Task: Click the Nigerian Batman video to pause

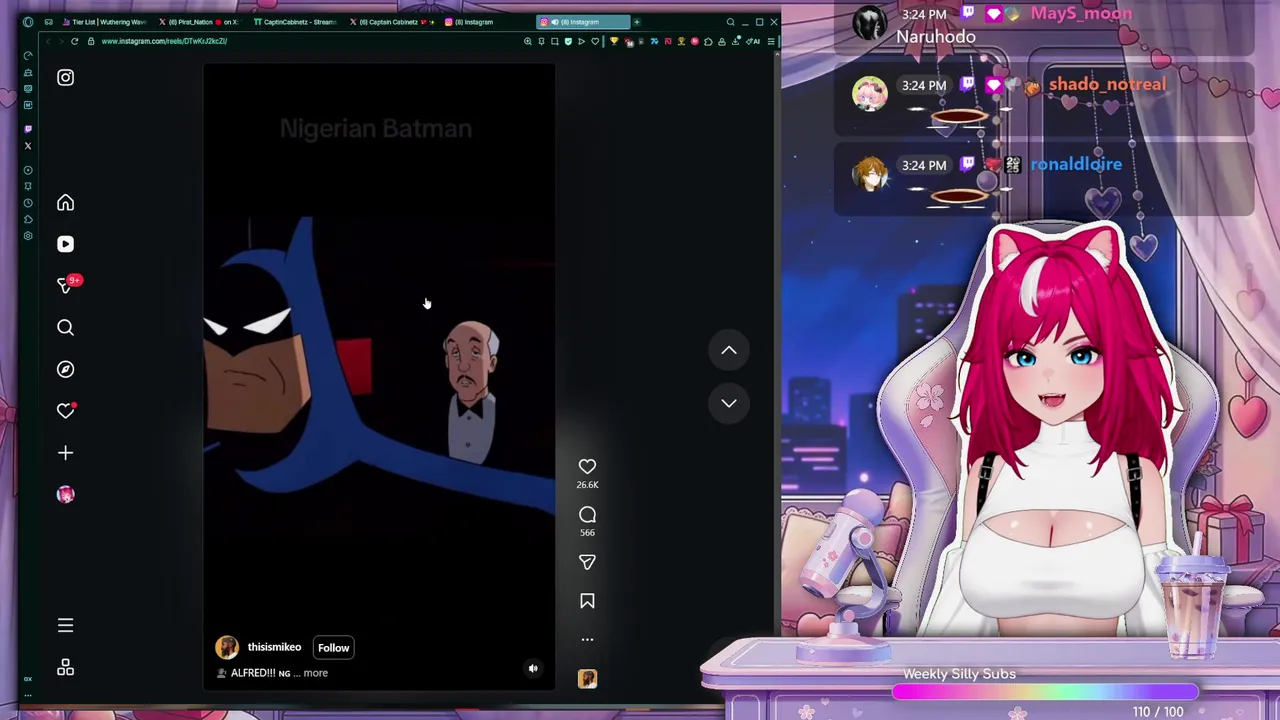Action: click(379, 376)
